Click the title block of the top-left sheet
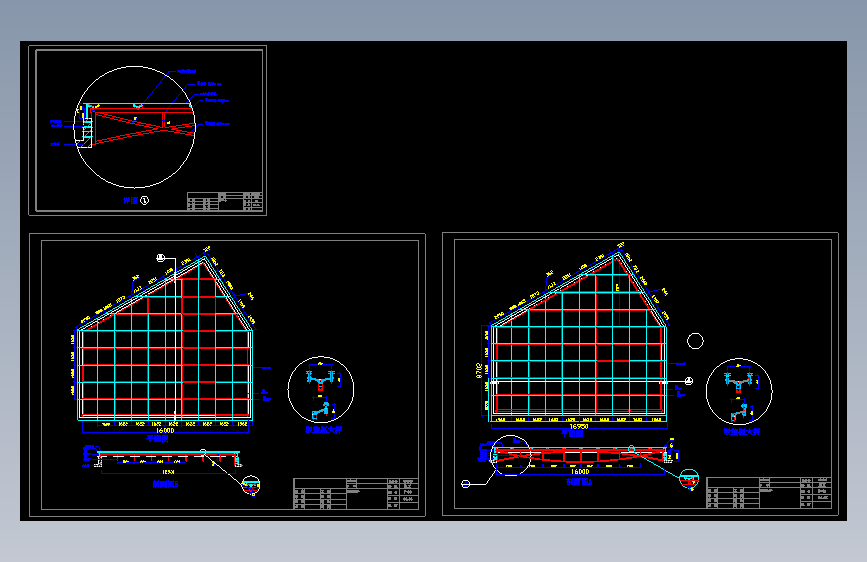Screen dimensions: 867x562 224,201
